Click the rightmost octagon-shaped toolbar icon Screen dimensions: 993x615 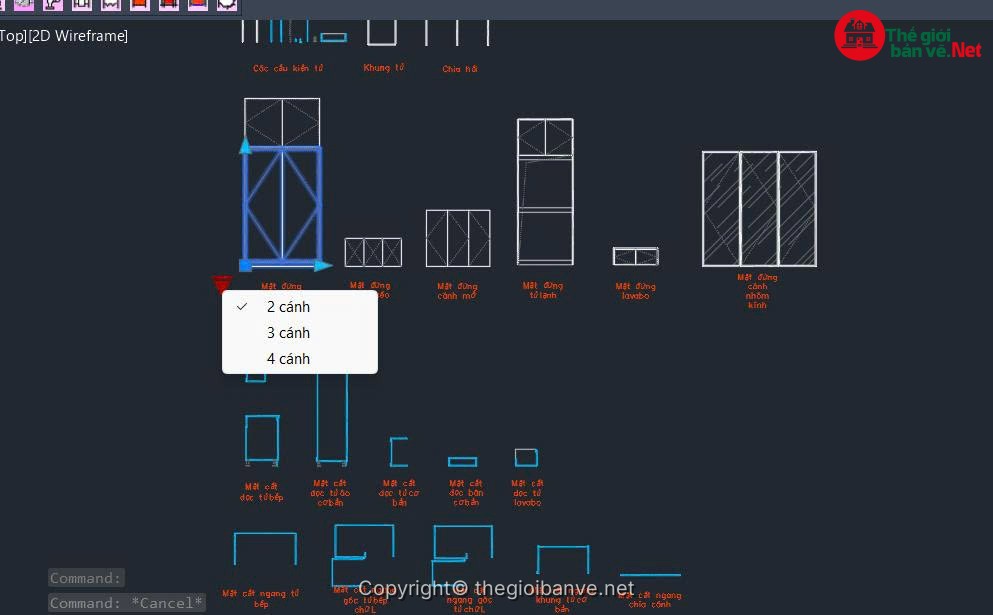[228, 5]
